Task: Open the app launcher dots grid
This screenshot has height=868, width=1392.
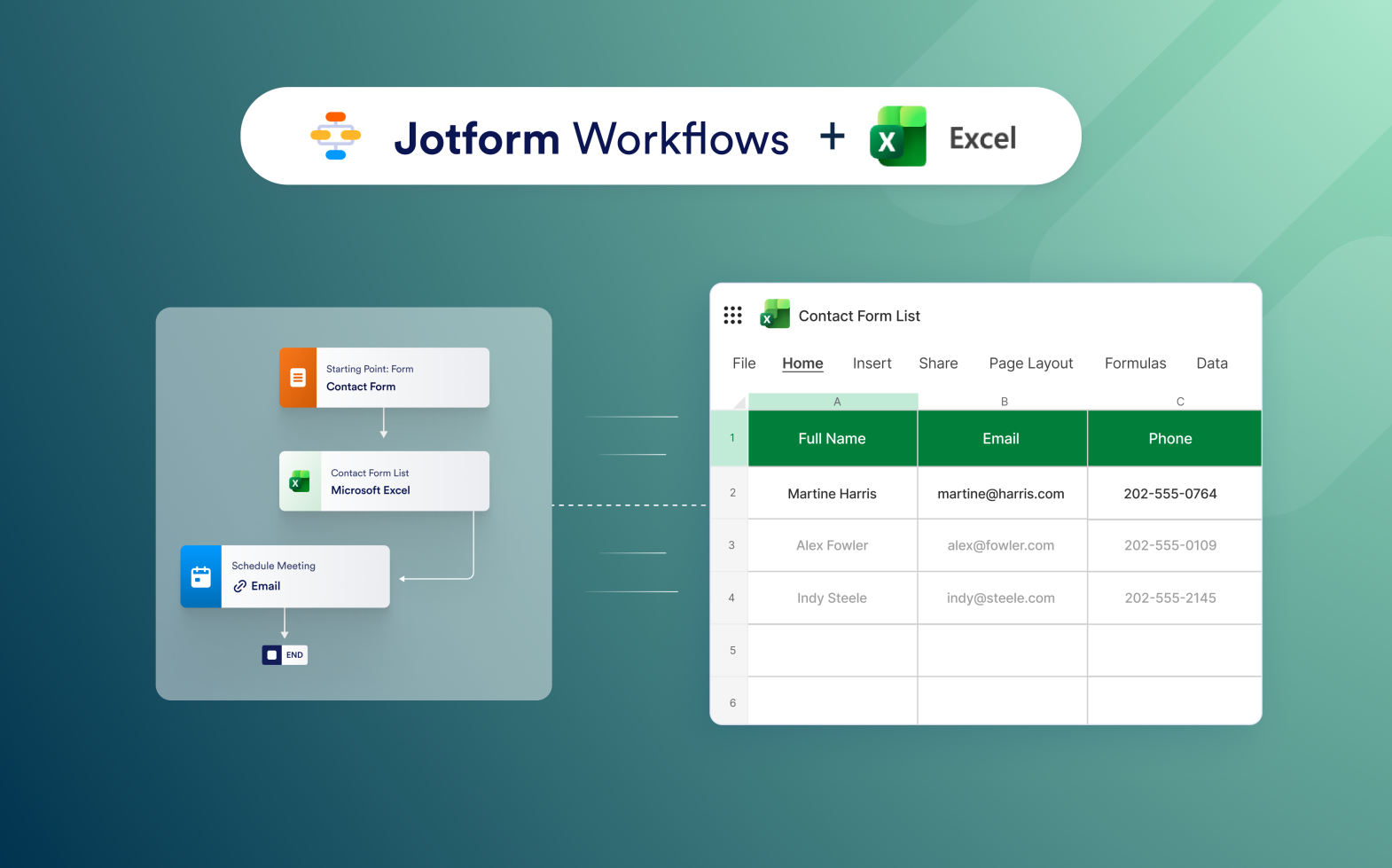Action: 732,316
